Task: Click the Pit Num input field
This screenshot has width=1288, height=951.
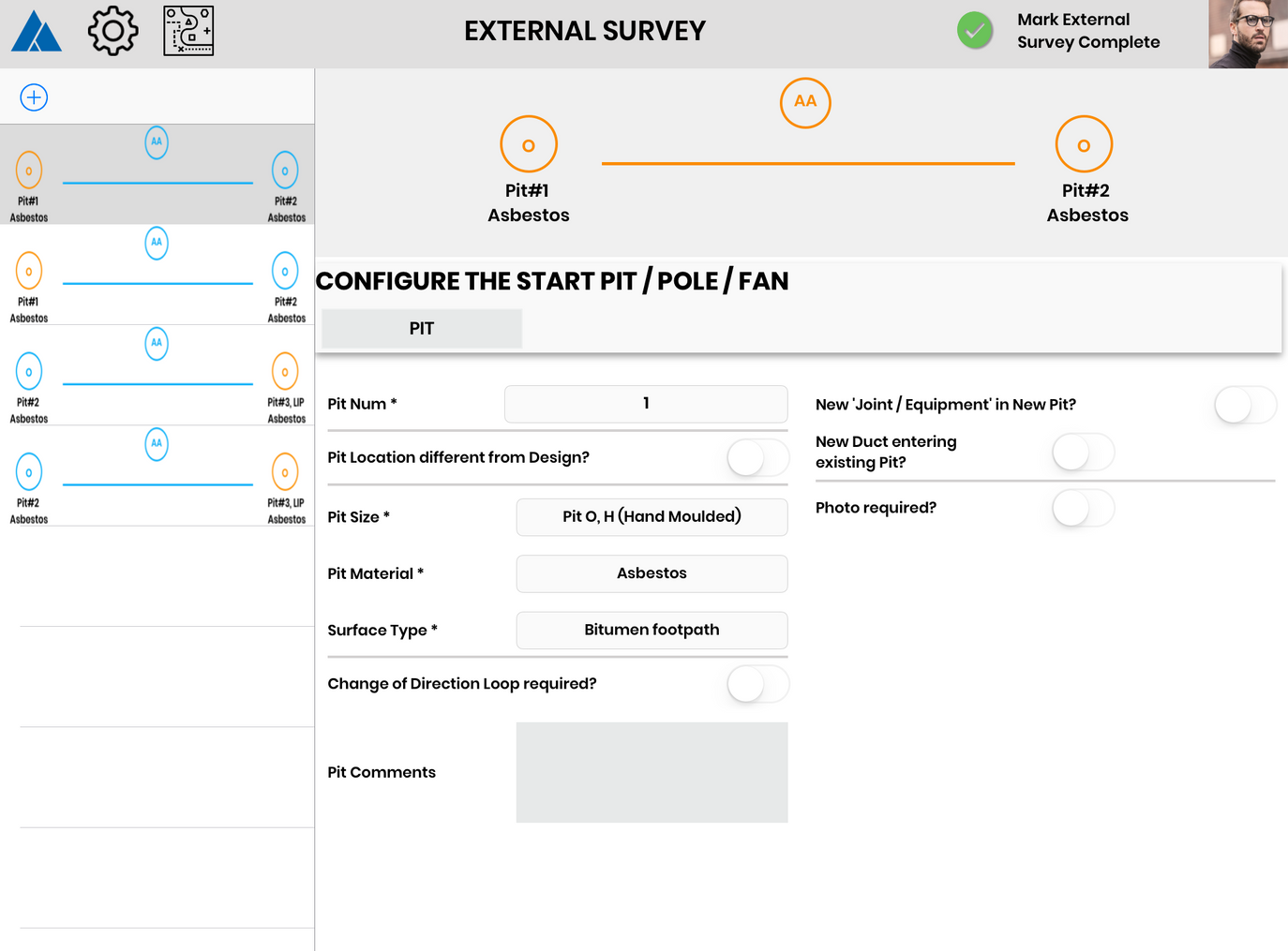Action: click(646, 404)
